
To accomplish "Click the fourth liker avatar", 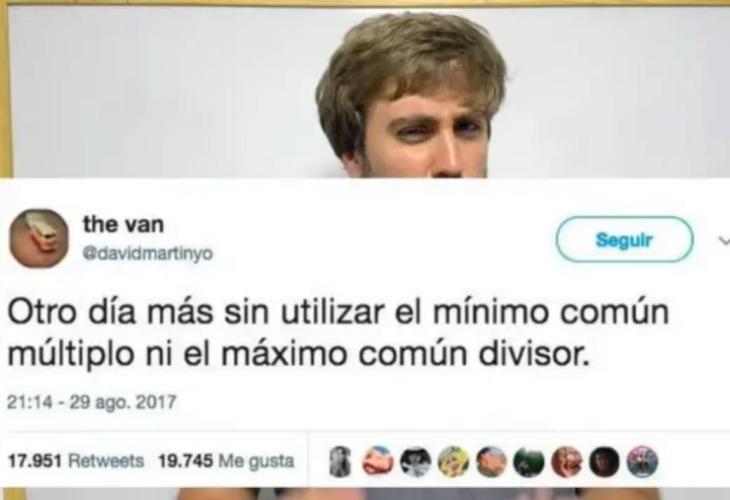I will point(453,461).
